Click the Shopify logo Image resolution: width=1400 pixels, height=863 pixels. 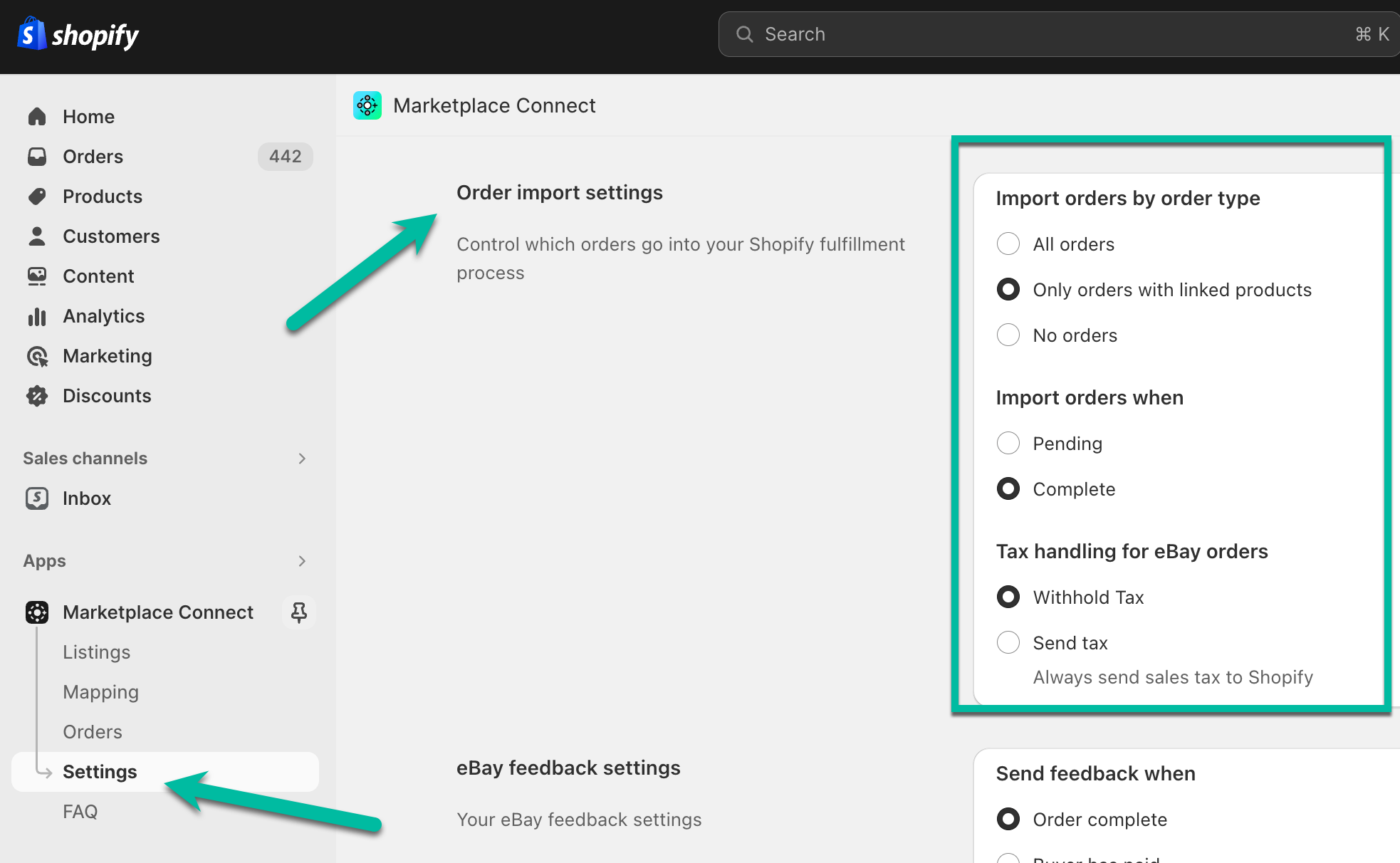tap(78, 34)
